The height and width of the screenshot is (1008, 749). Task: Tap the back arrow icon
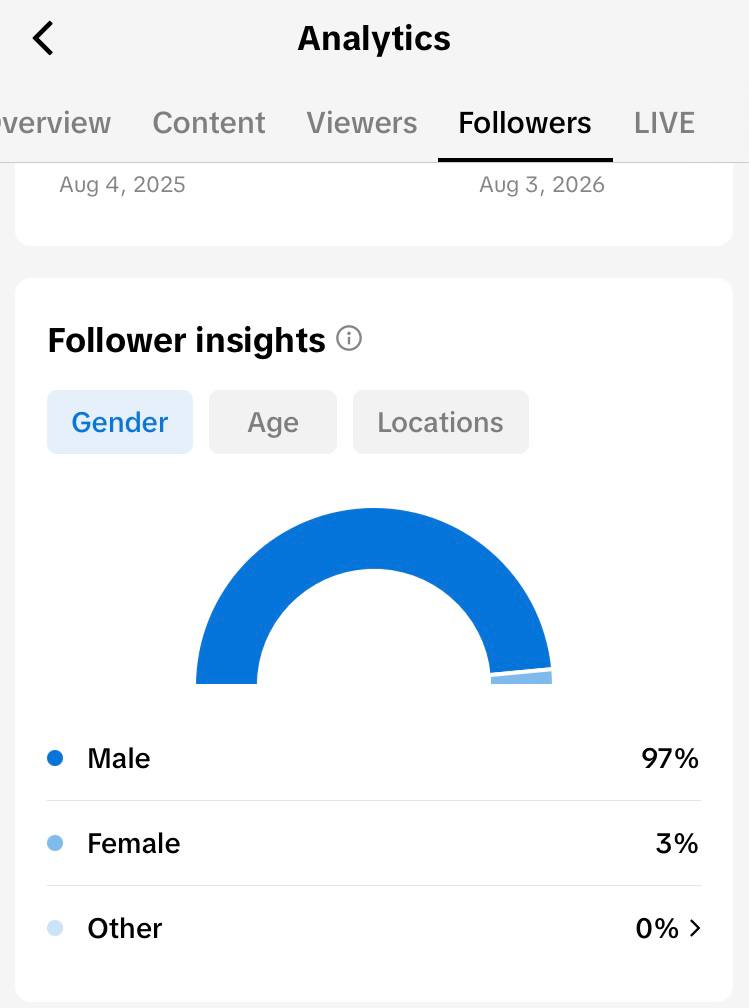click(43, 39)
